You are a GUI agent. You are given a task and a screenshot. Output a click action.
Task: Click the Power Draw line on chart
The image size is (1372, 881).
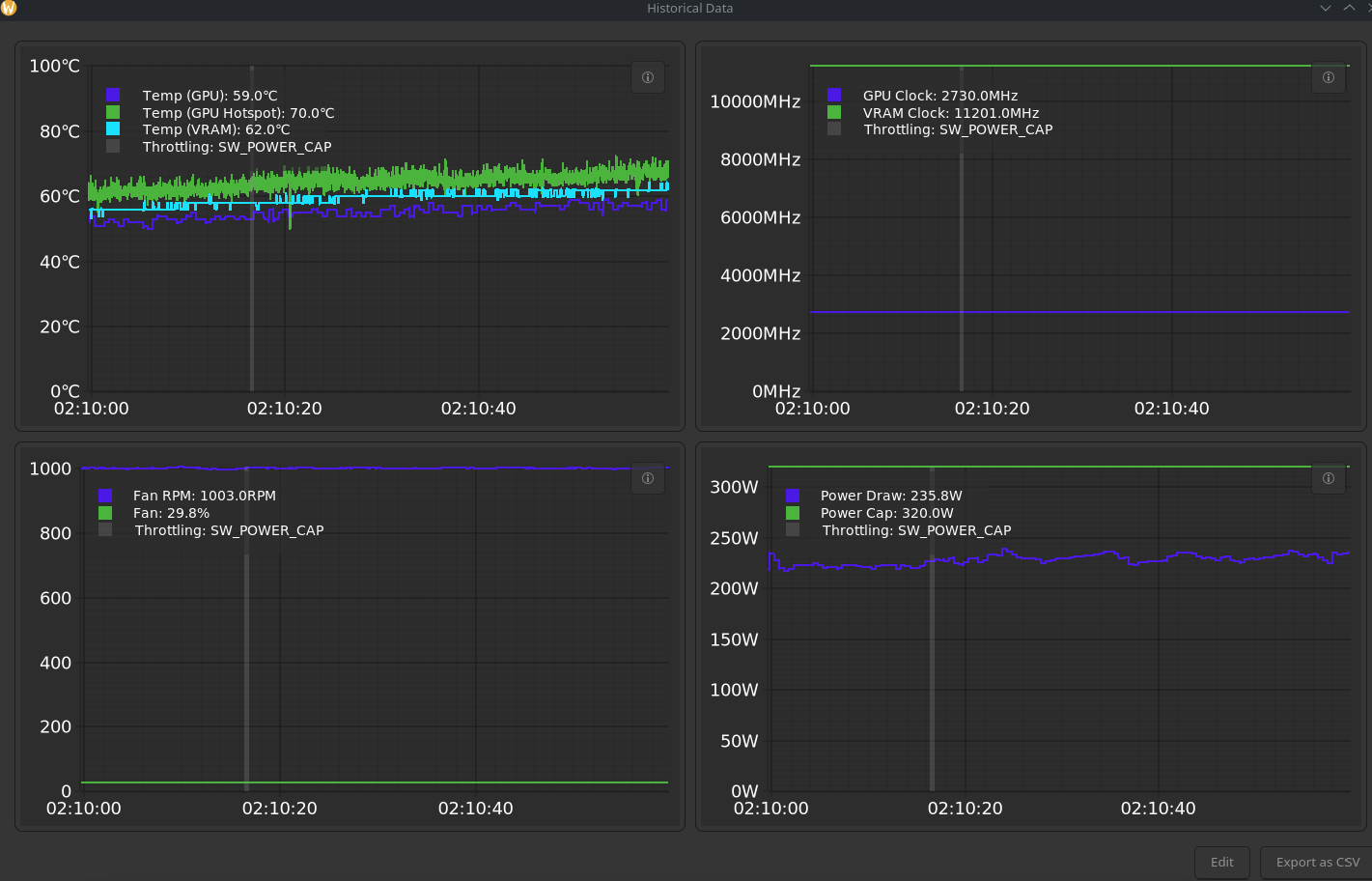point(1062,557)
